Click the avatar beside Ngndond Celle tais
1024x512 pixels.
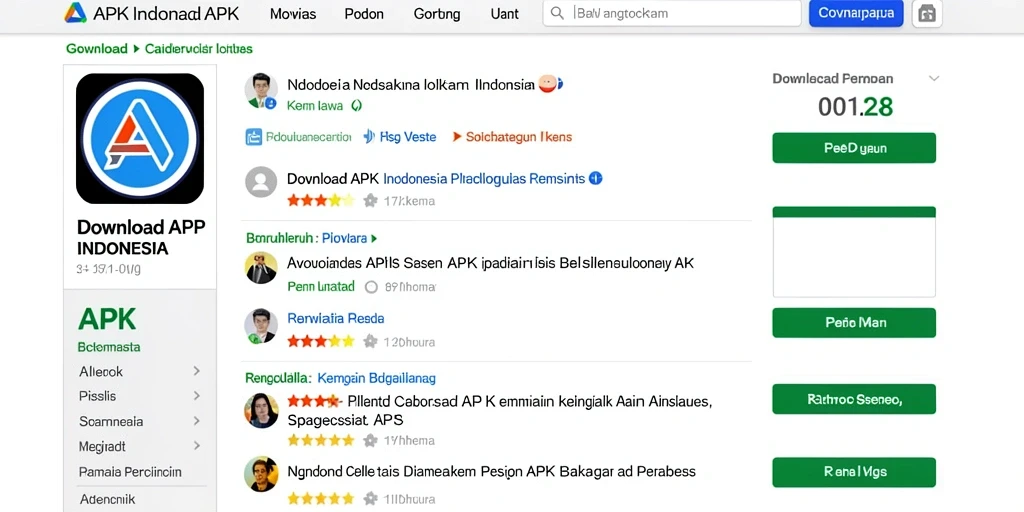[261, 474]
